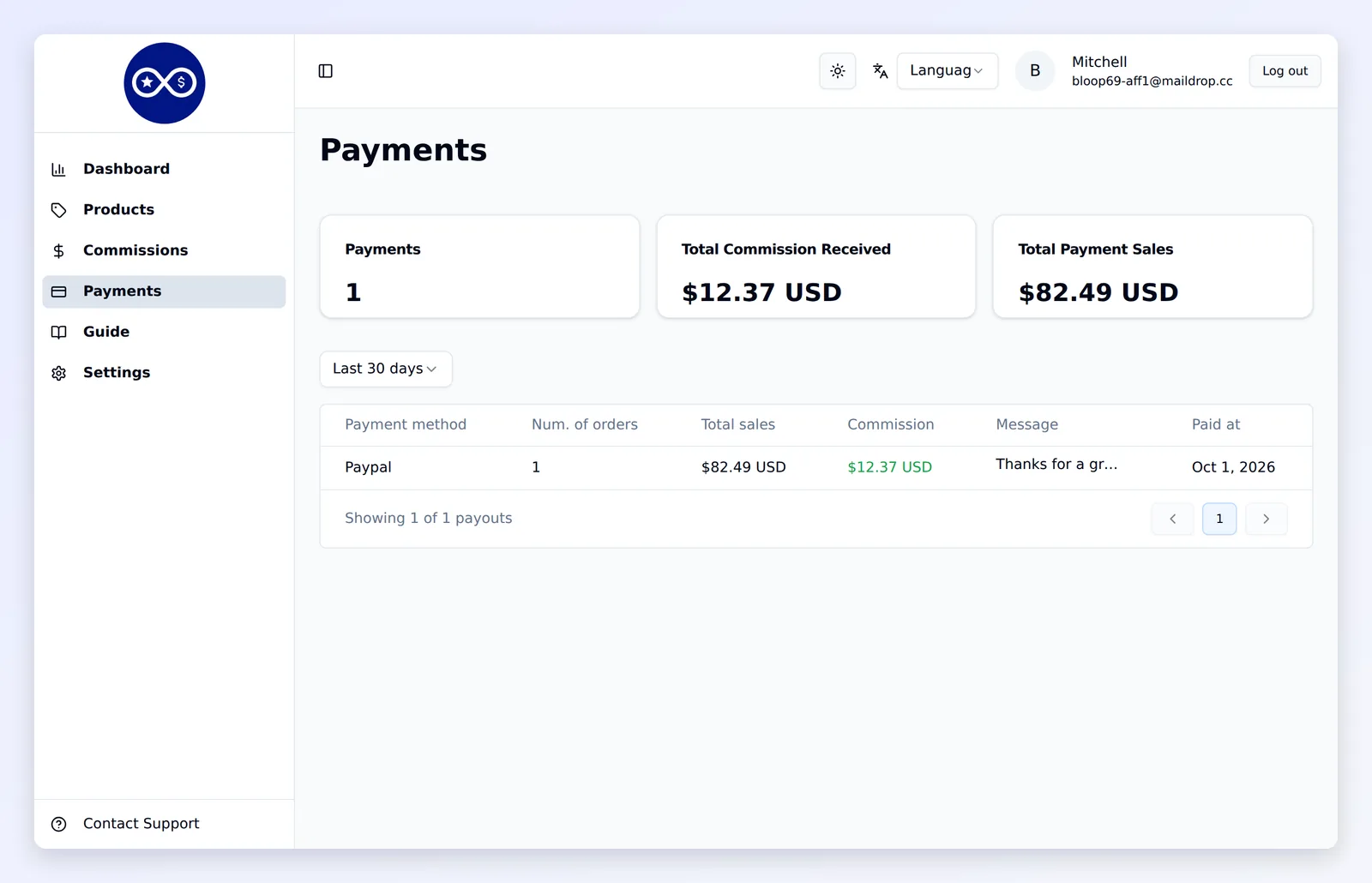Click the Settings gear icon

[x=58, y=373]
